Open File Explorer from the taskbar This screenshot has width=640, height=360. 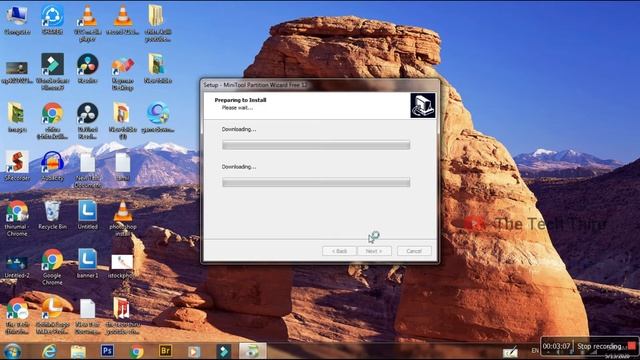[78, 351]
